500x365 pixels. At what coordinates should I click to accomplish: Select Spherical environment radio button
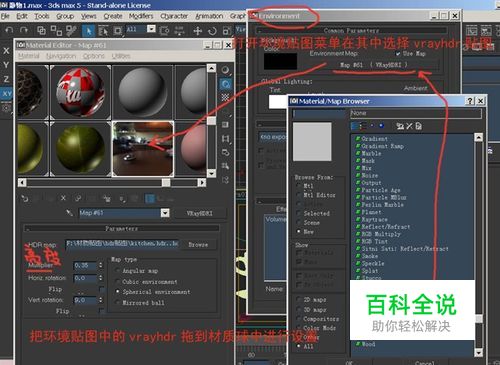pyautogui.click(x=117, y=292)
